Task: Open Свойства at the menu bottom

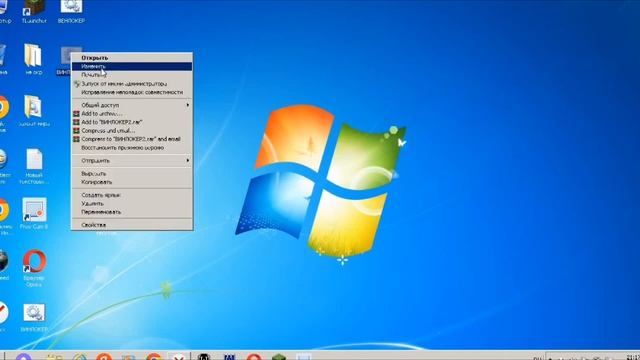Action: [x=132, y=225]
